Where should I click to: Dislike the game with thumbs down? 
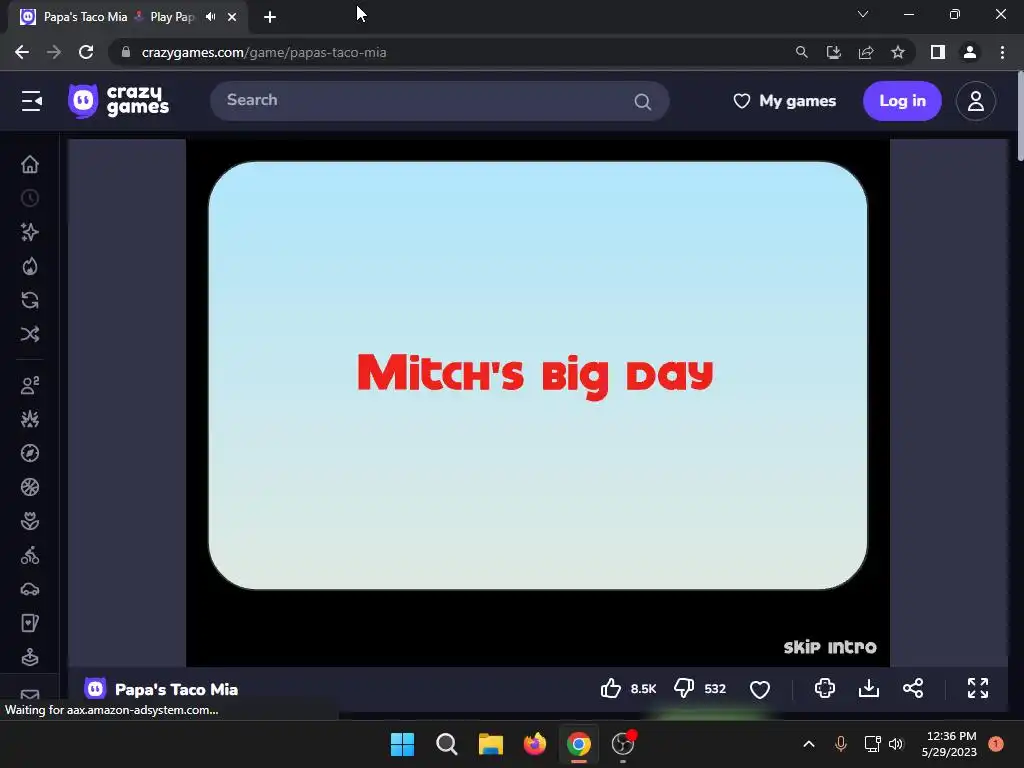point(684,688)
